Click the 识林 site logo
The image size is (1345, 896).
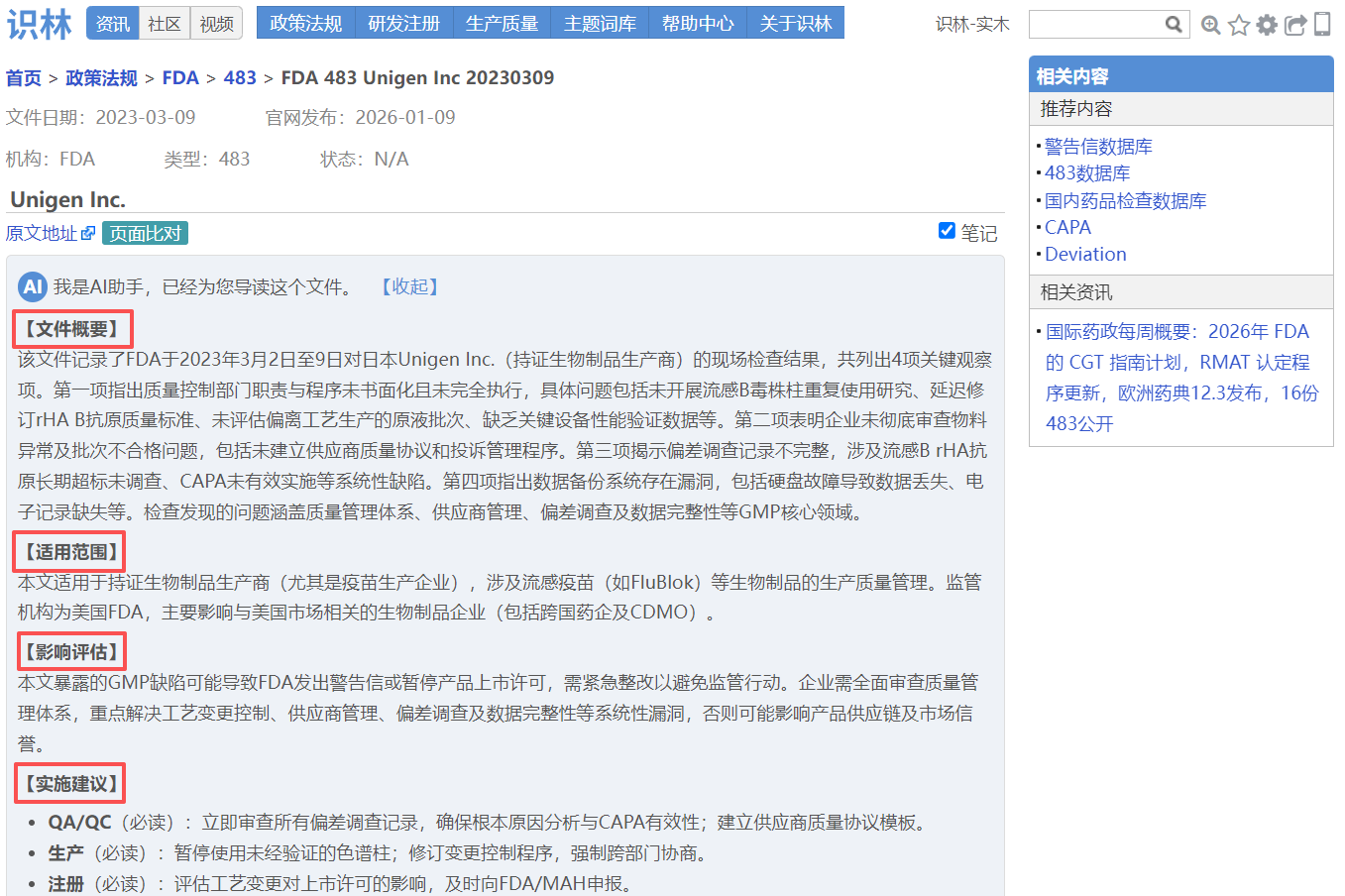click(40, 24)
